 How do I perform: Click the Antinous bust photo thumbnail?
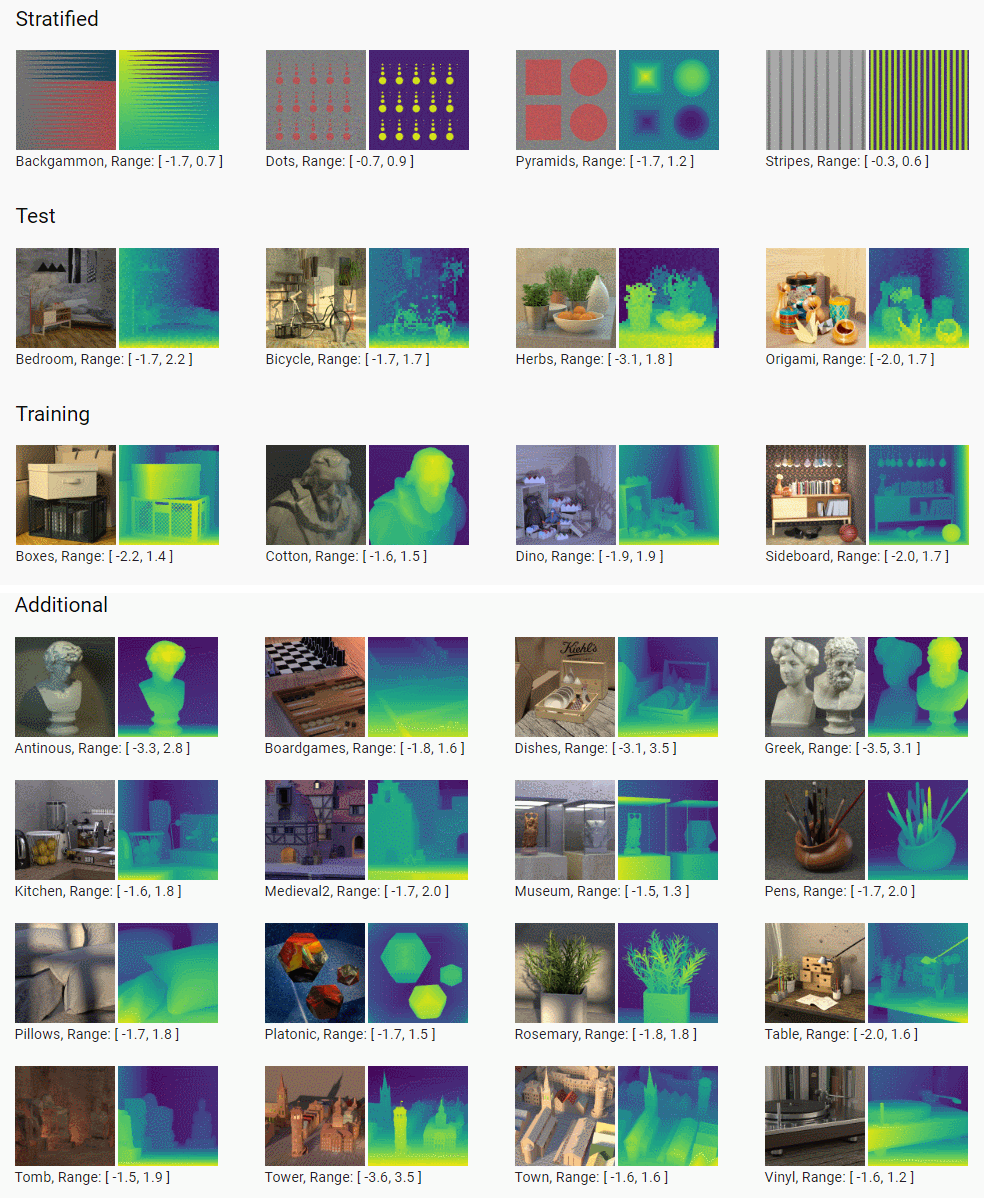coord(65,687)
